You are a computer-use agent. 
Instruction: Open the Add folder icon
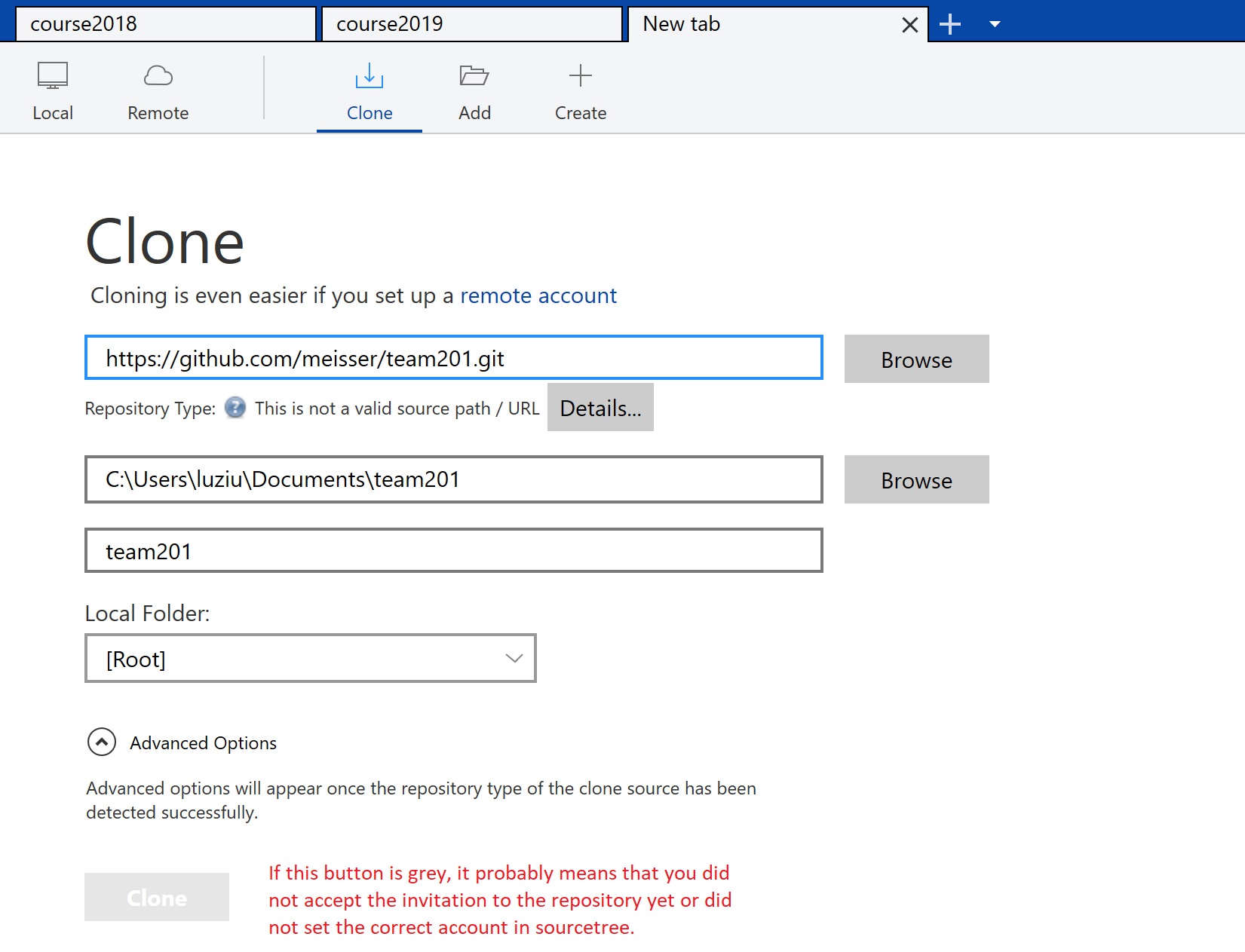[x=474, y=76]
